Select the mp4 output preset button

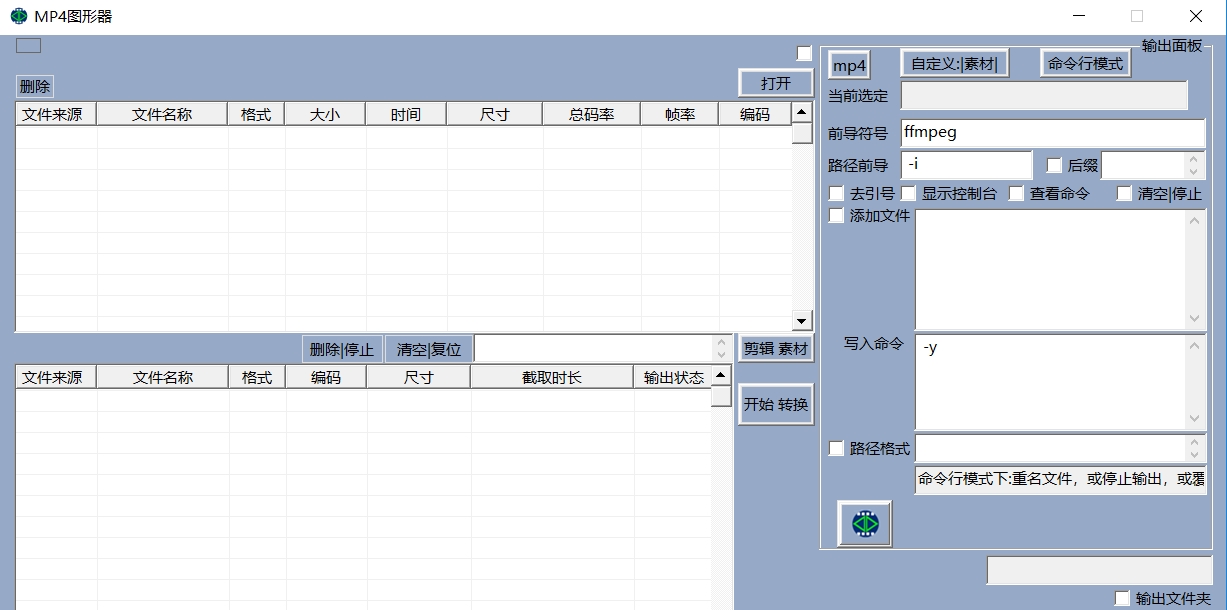click(848, 64)
